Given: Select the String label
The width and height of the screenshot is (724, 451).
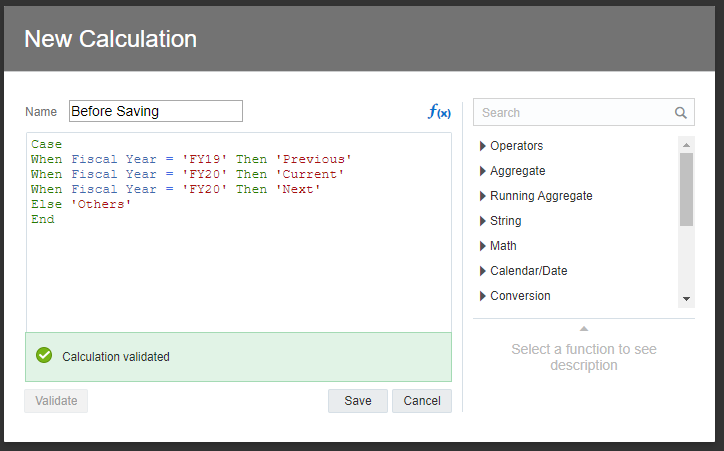Looking at the screenshot, I should [x=506, y=221].
